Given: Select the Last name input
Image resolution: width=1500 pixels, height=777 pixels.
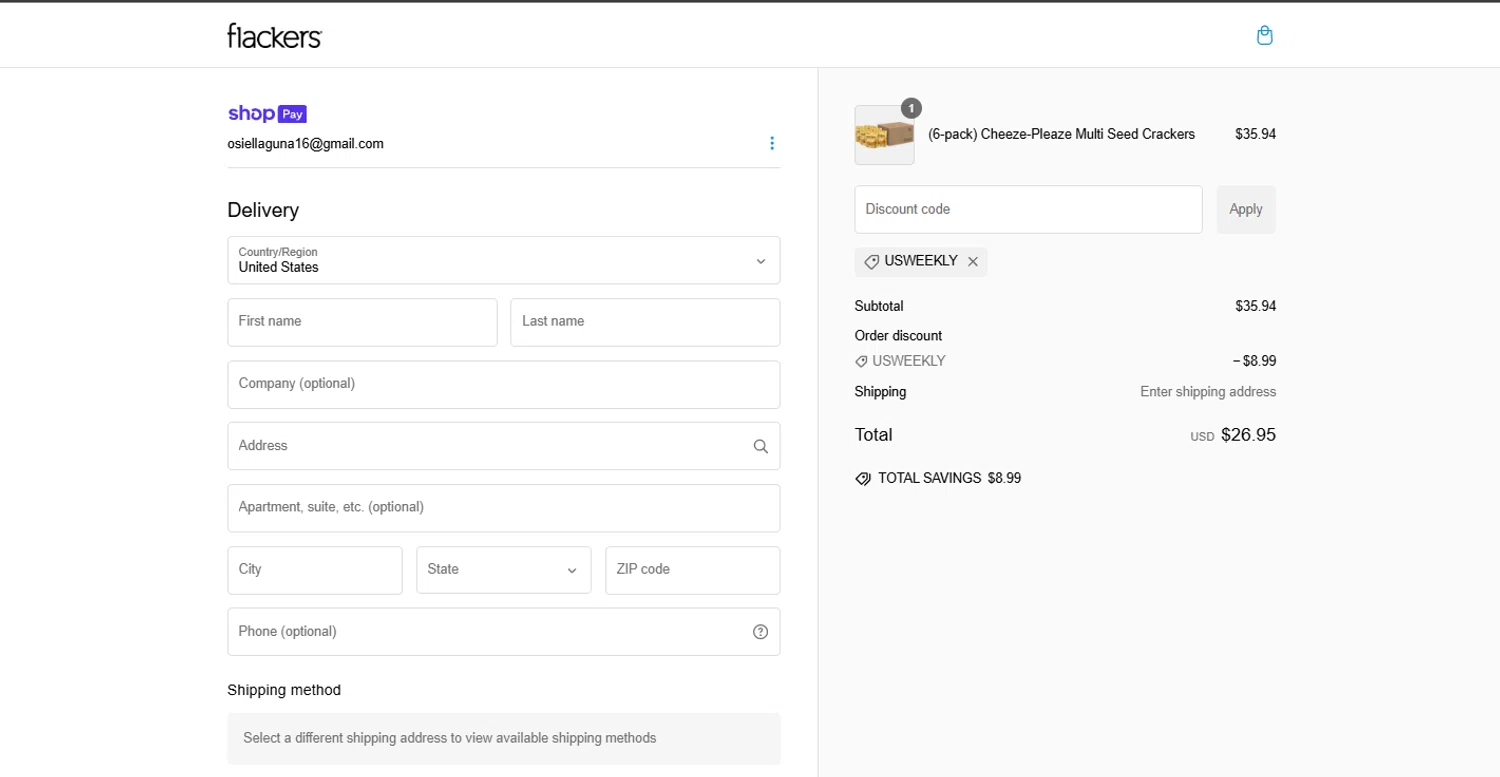Looking at the screenshot, I should pyautogui.click(x=644, y=322).
